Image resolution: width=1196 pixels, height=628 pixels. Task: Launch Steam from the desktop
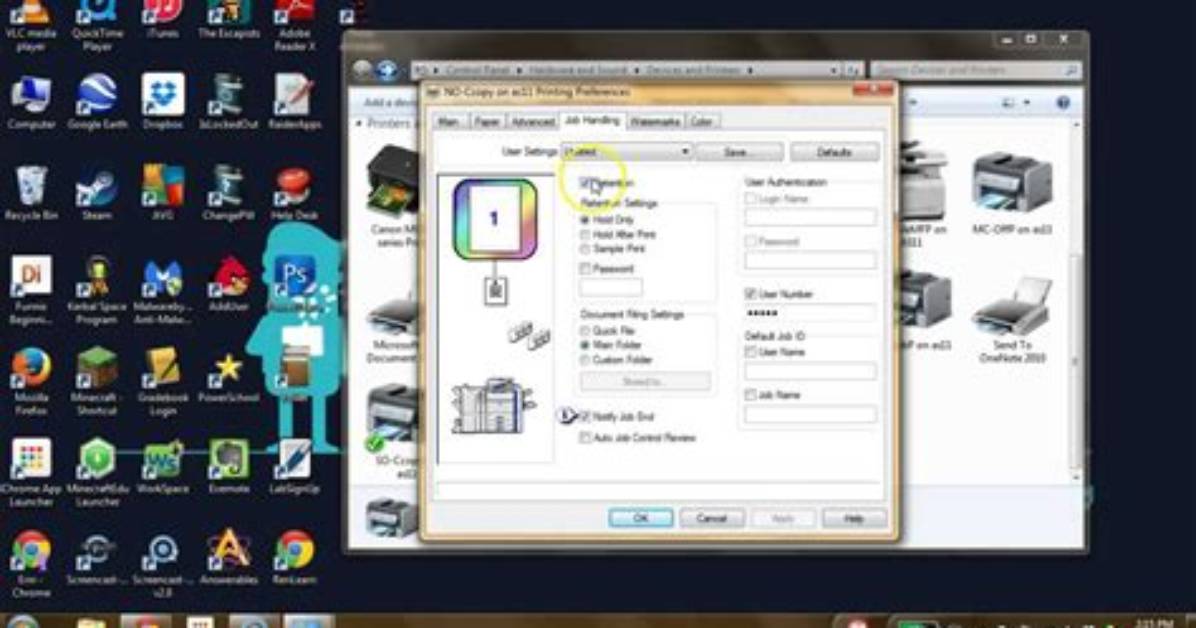[97, 194]
